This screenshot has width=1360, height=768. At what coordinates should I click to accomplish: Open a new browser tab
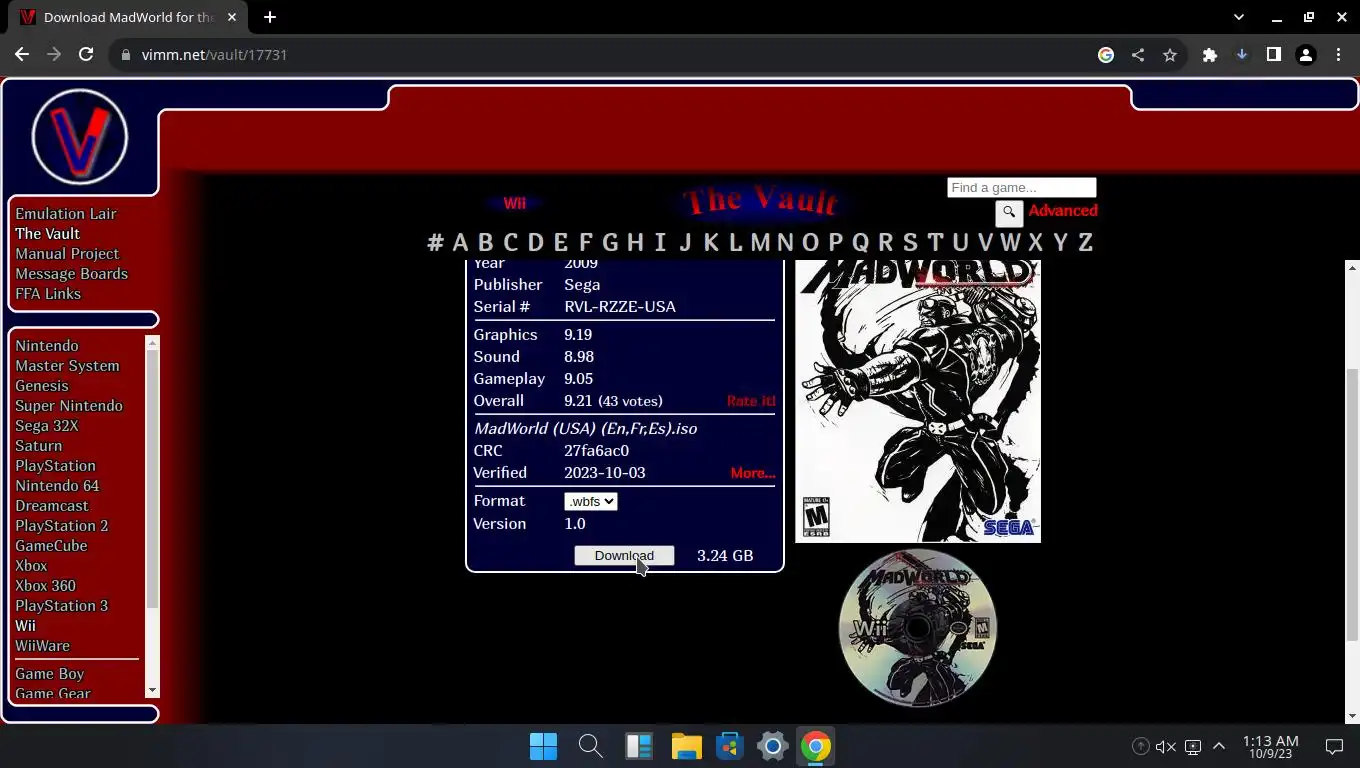(270, 17)
